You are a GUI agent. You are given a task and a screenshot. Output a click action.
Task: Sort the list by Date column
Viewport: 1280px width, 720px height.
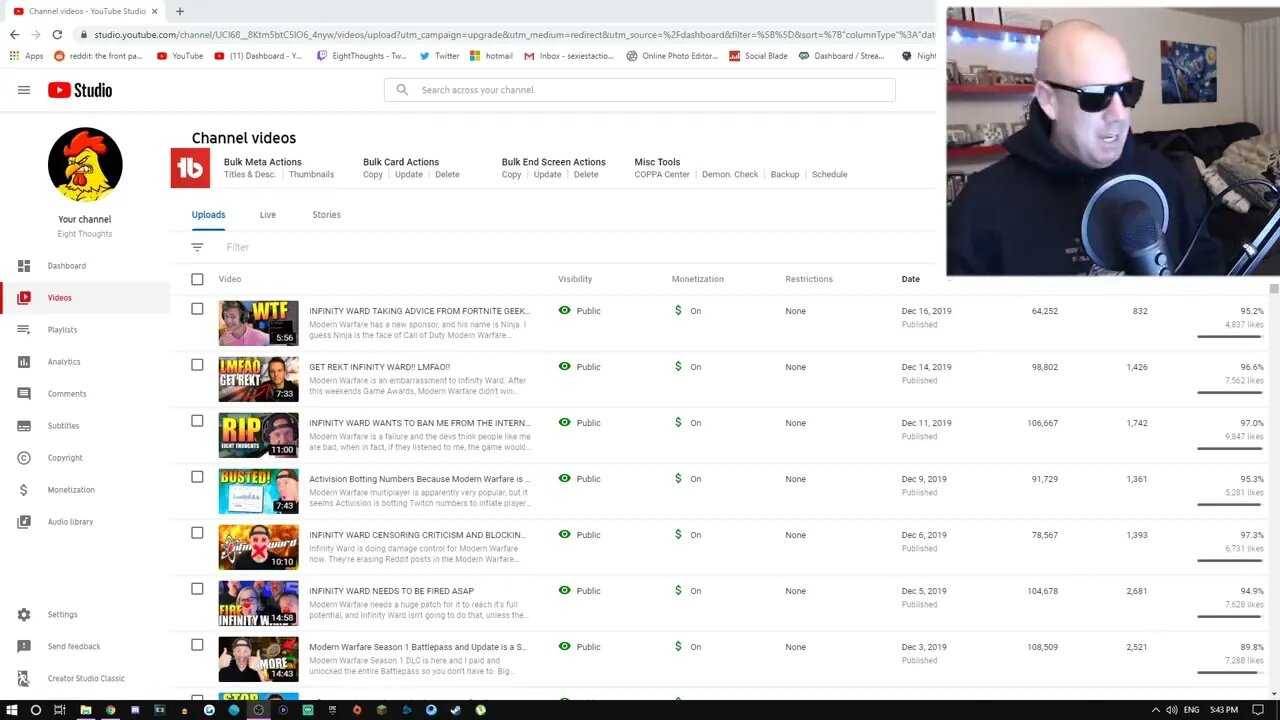pyautogui.click(x=911, y=279)
